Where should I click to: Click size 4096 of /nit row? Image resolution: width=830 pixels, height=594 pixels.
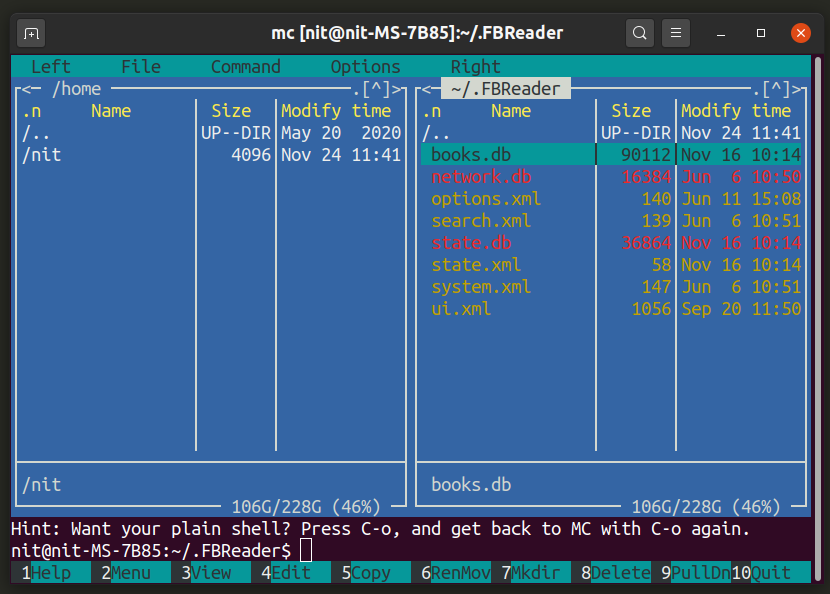pos(251,155)
